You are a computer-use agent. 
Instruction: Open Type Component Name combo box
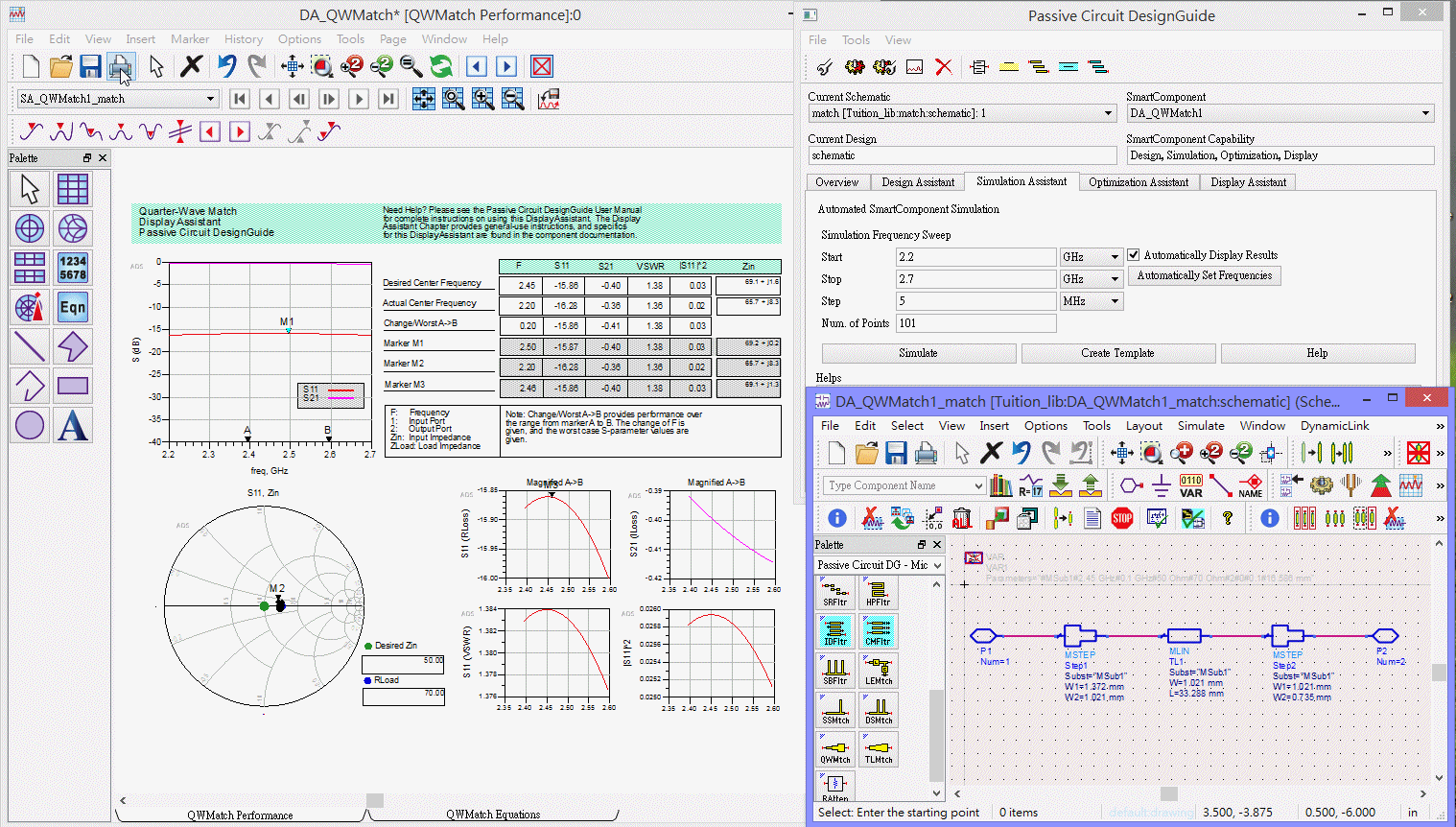point(904,485)
